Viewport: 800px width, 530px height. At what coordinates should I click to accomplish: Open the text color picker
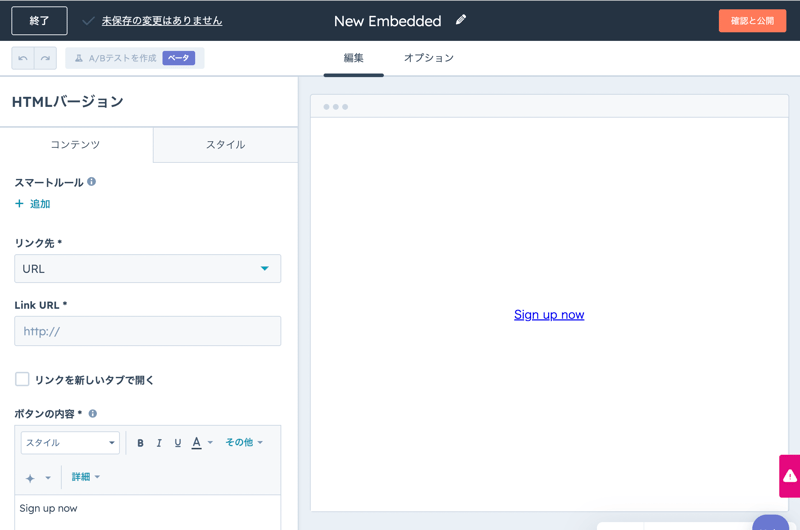click(202, 443)
